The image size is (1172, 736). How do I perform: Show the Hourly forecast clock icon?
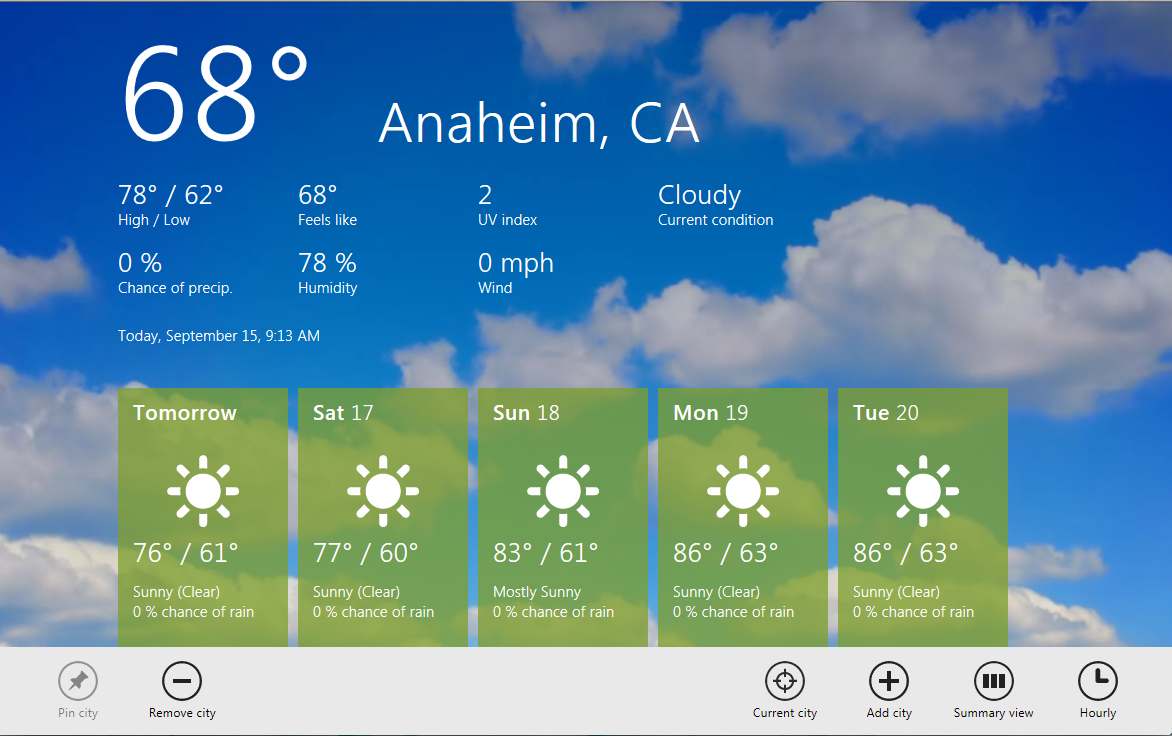tap(1097, 681)
